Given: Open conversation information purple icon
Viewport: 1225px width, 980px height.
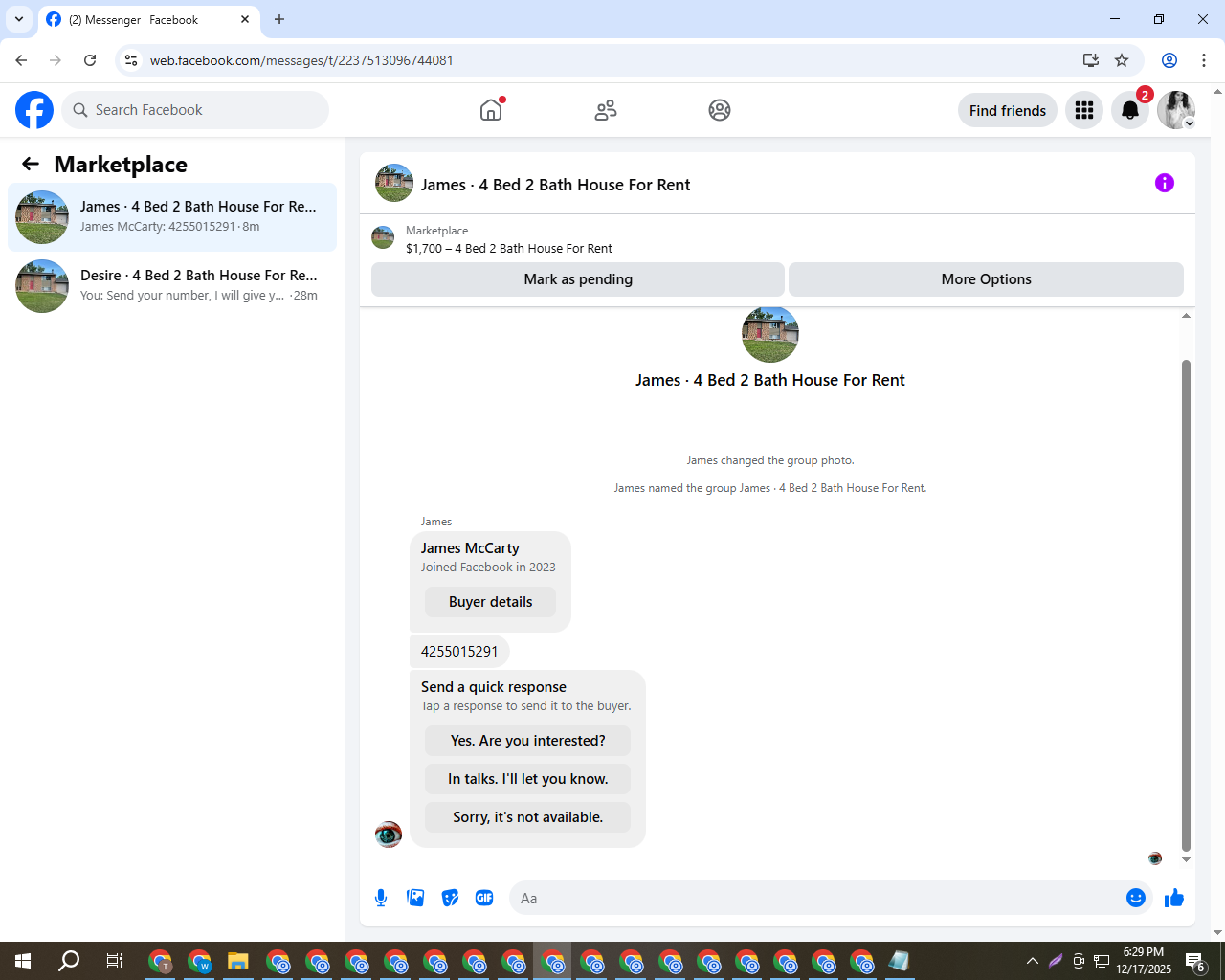Looking at the screenshot, I should 1165,183.
